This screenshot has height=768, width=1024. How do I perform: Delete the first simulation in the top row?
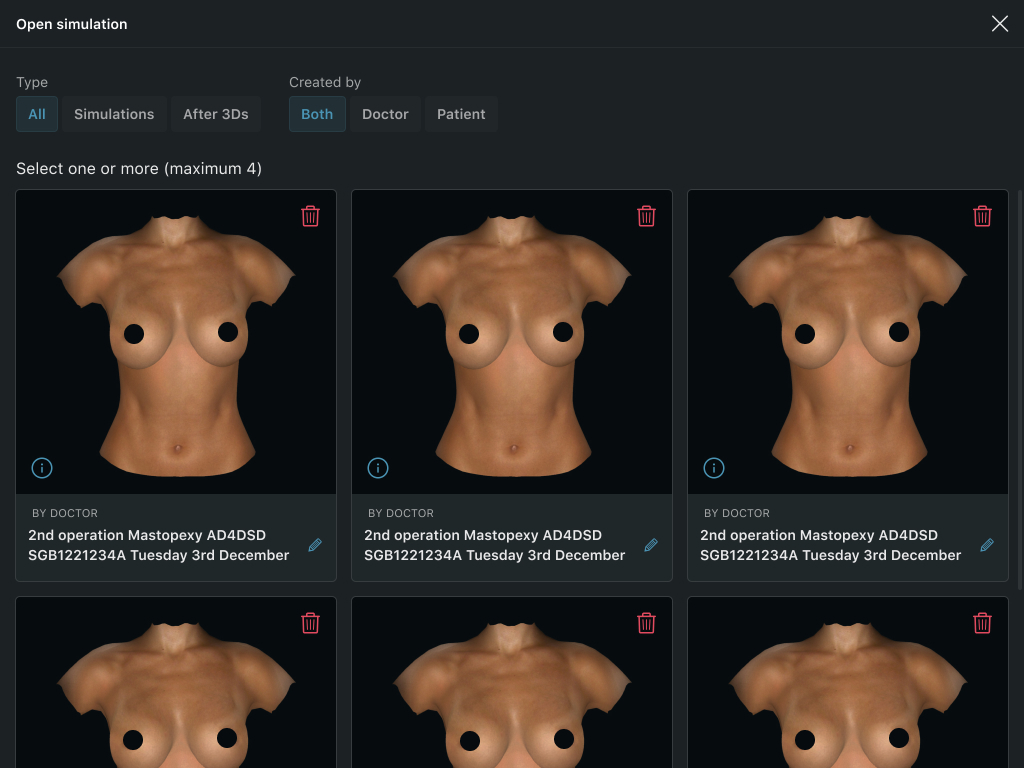(x=310, y=216)
